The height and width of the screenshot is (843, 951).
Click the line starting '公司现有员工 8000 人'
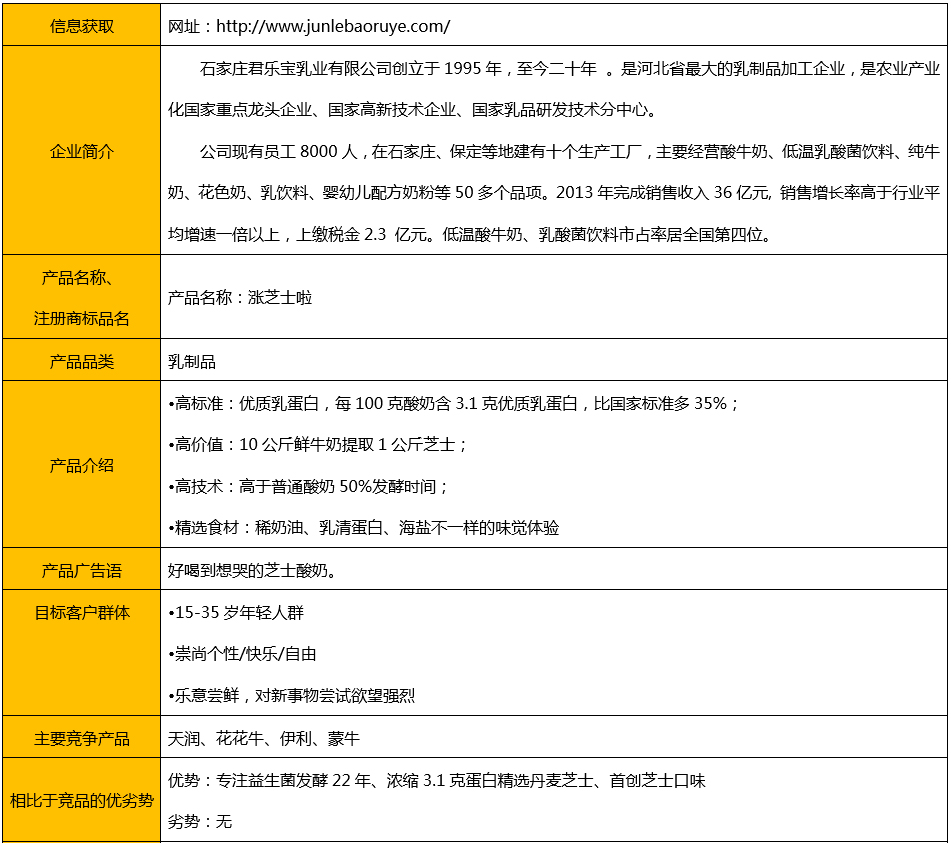pos(570,151)
